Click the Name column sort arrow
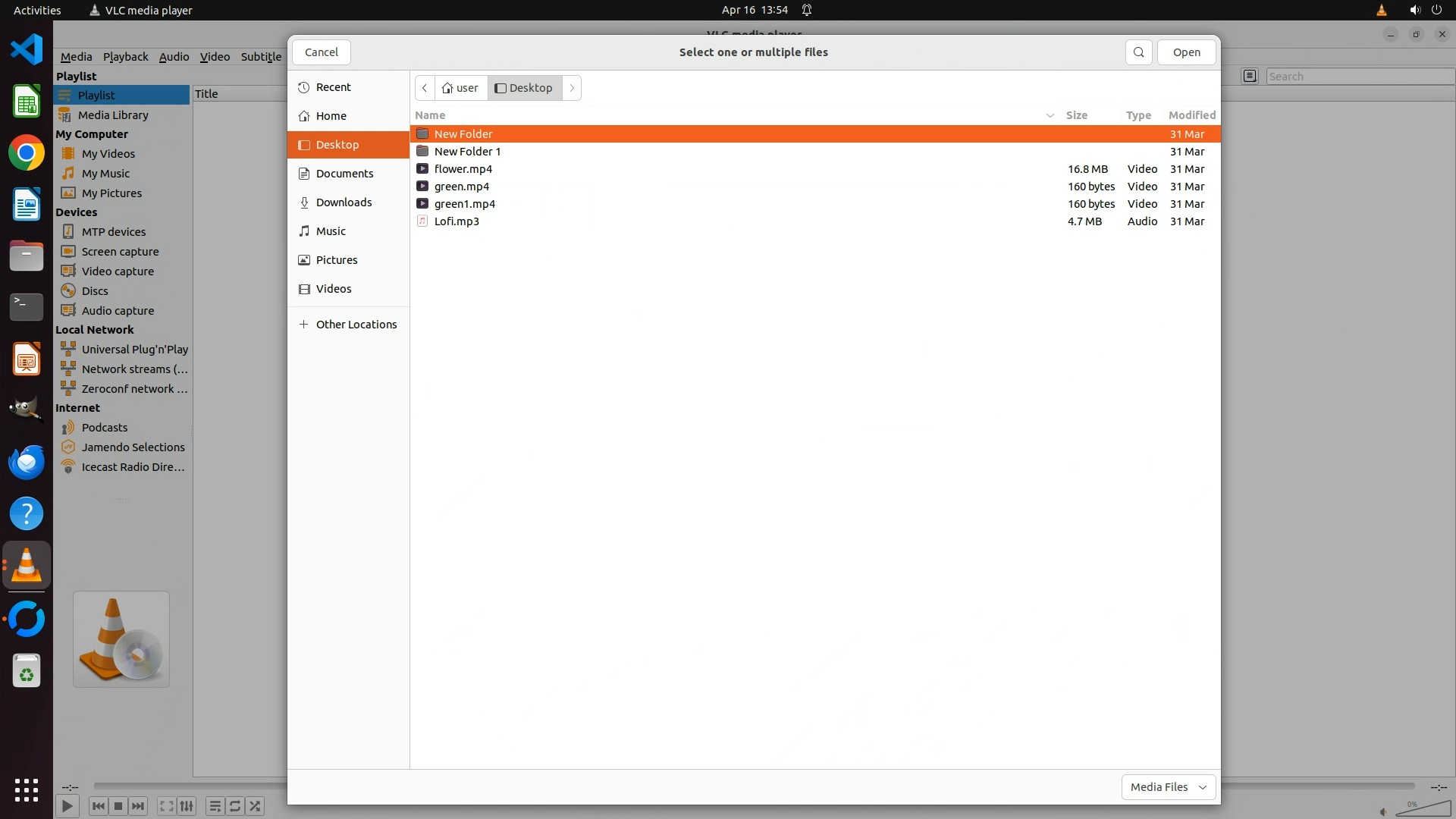Image resolution: width=1456 pixels, height=819 pixels. pos(1050,115)
